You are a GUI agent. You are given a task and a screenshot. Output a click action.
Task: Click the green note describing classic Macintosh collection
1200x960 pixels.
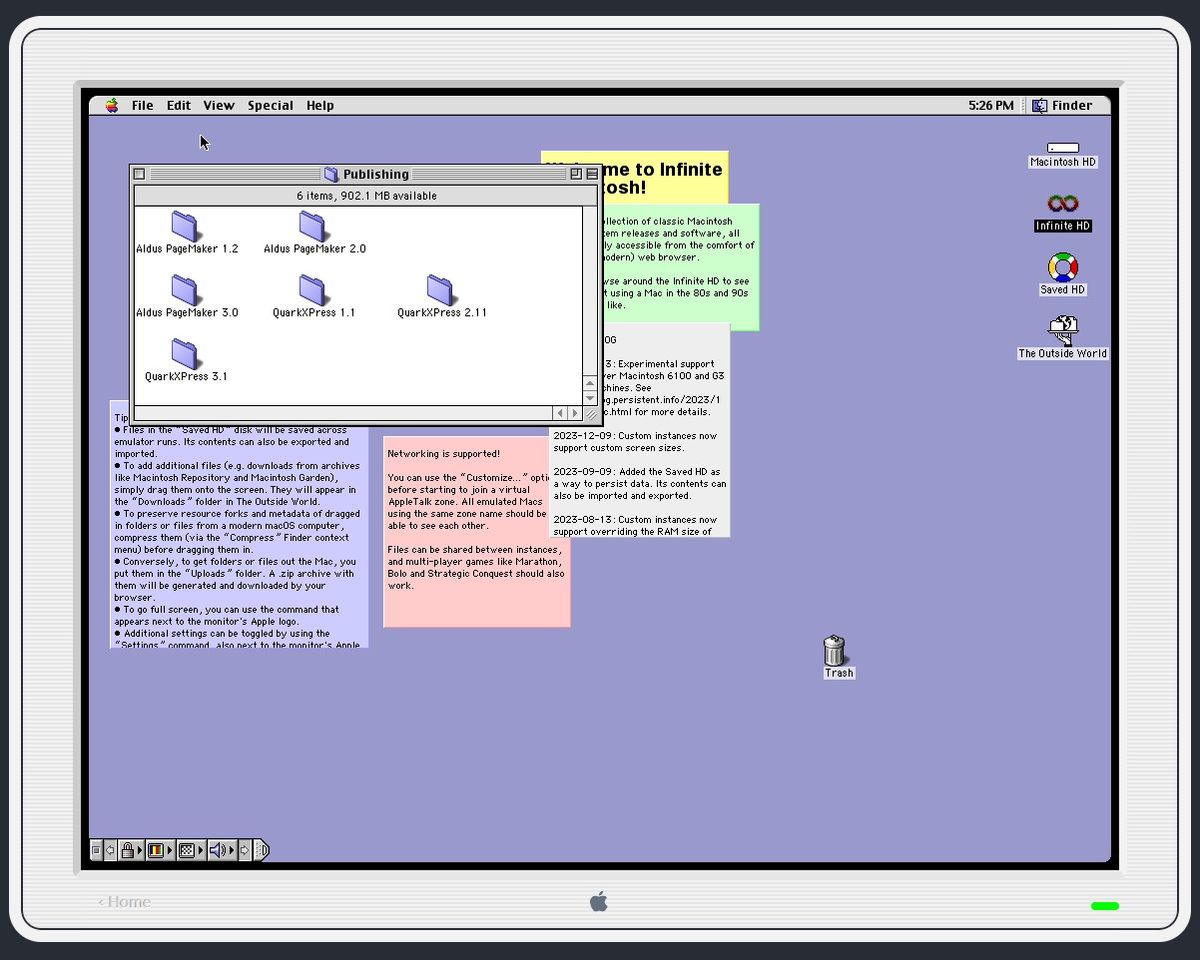680,266
